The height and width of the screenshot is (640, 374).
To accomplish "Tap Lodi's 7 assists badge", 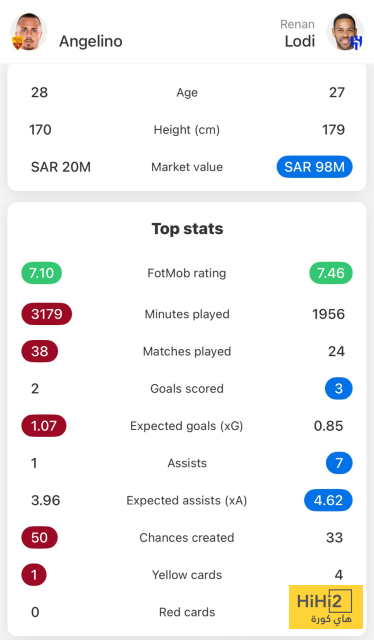I will point(339,463).
